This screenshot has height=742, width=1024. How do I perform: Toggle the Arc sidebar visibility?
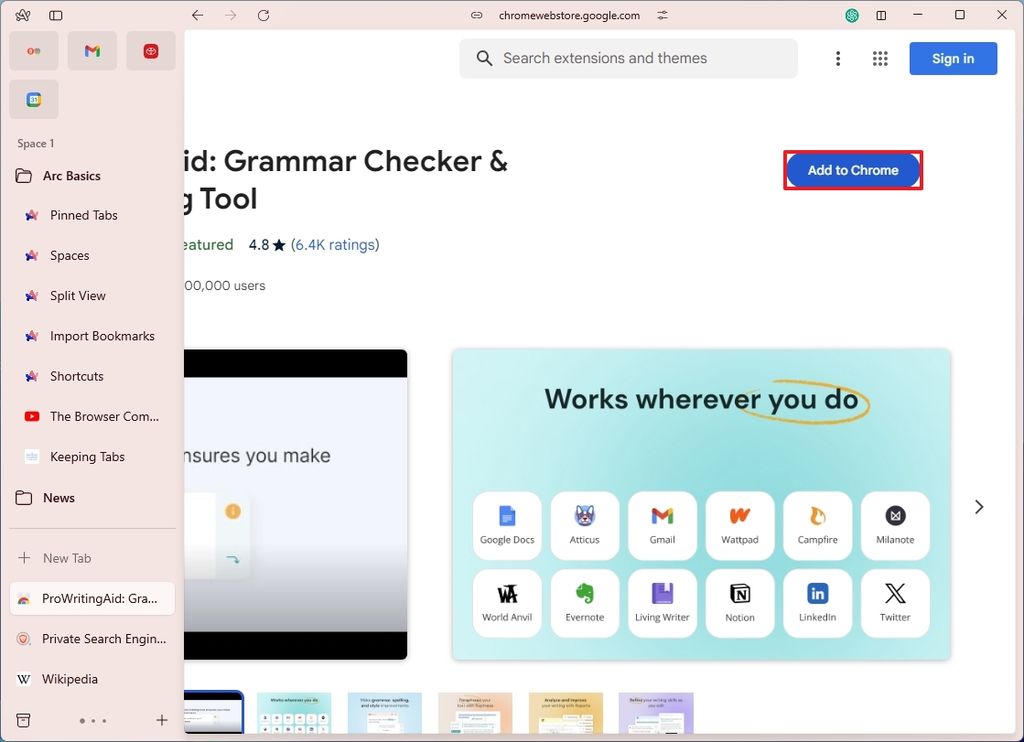pos(55,15)
